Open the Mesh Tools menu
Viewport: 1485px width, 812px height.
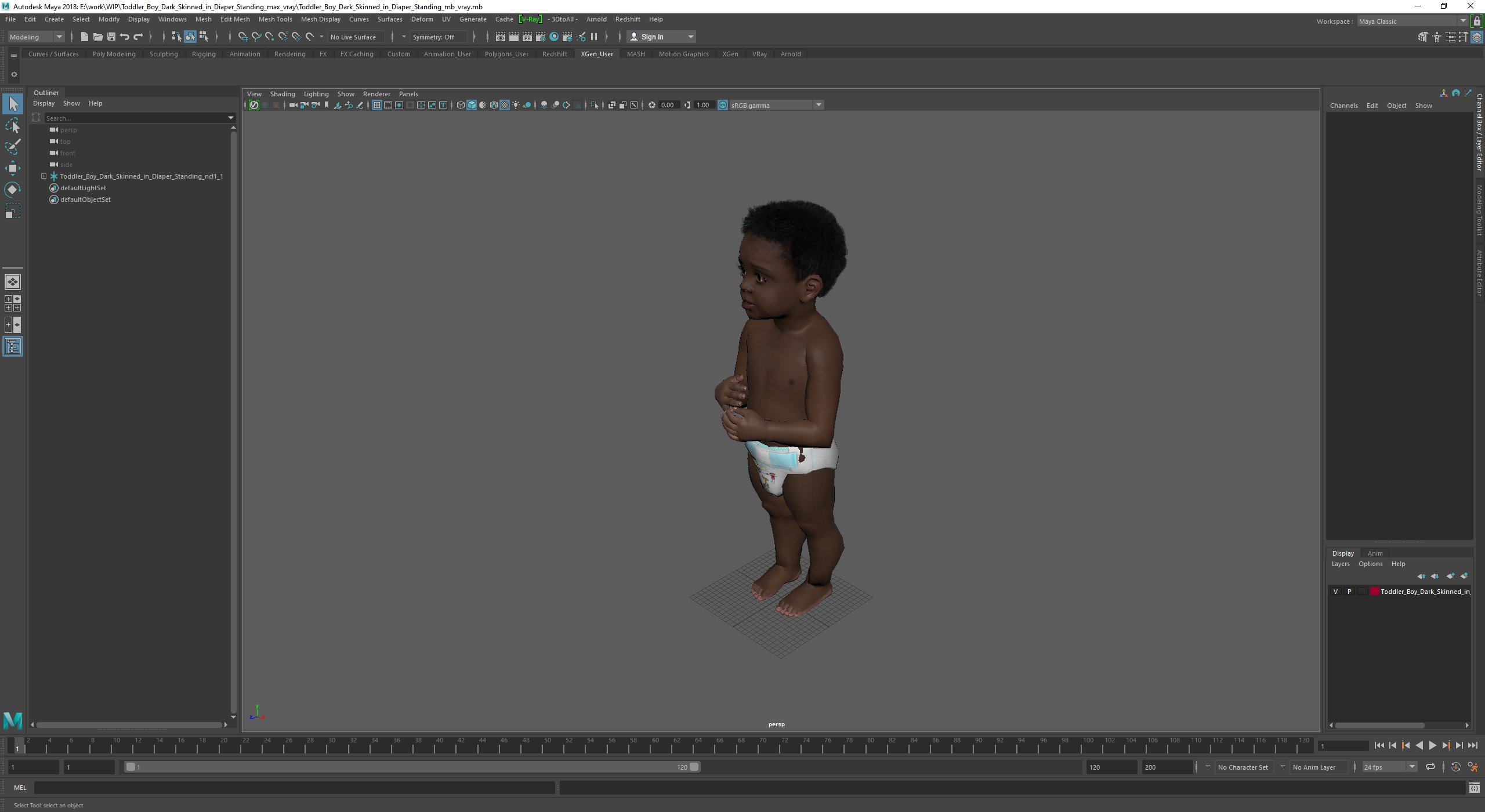tap(275, 19)
